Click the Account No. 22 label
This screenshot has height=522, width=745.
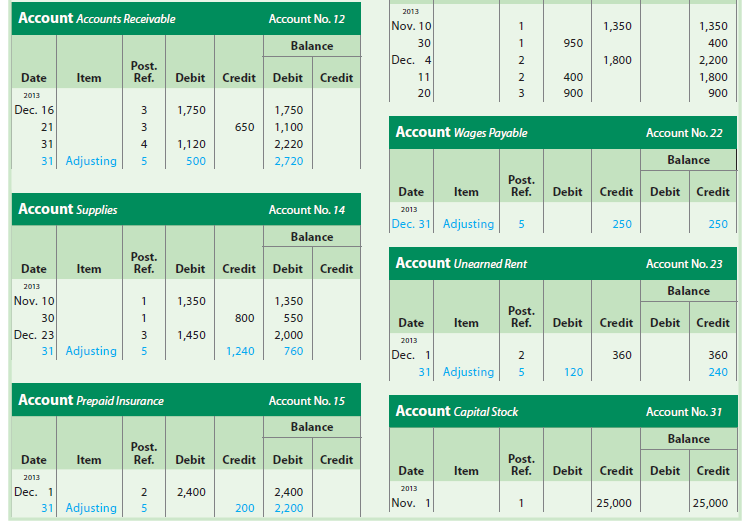(x=684, y=133)
